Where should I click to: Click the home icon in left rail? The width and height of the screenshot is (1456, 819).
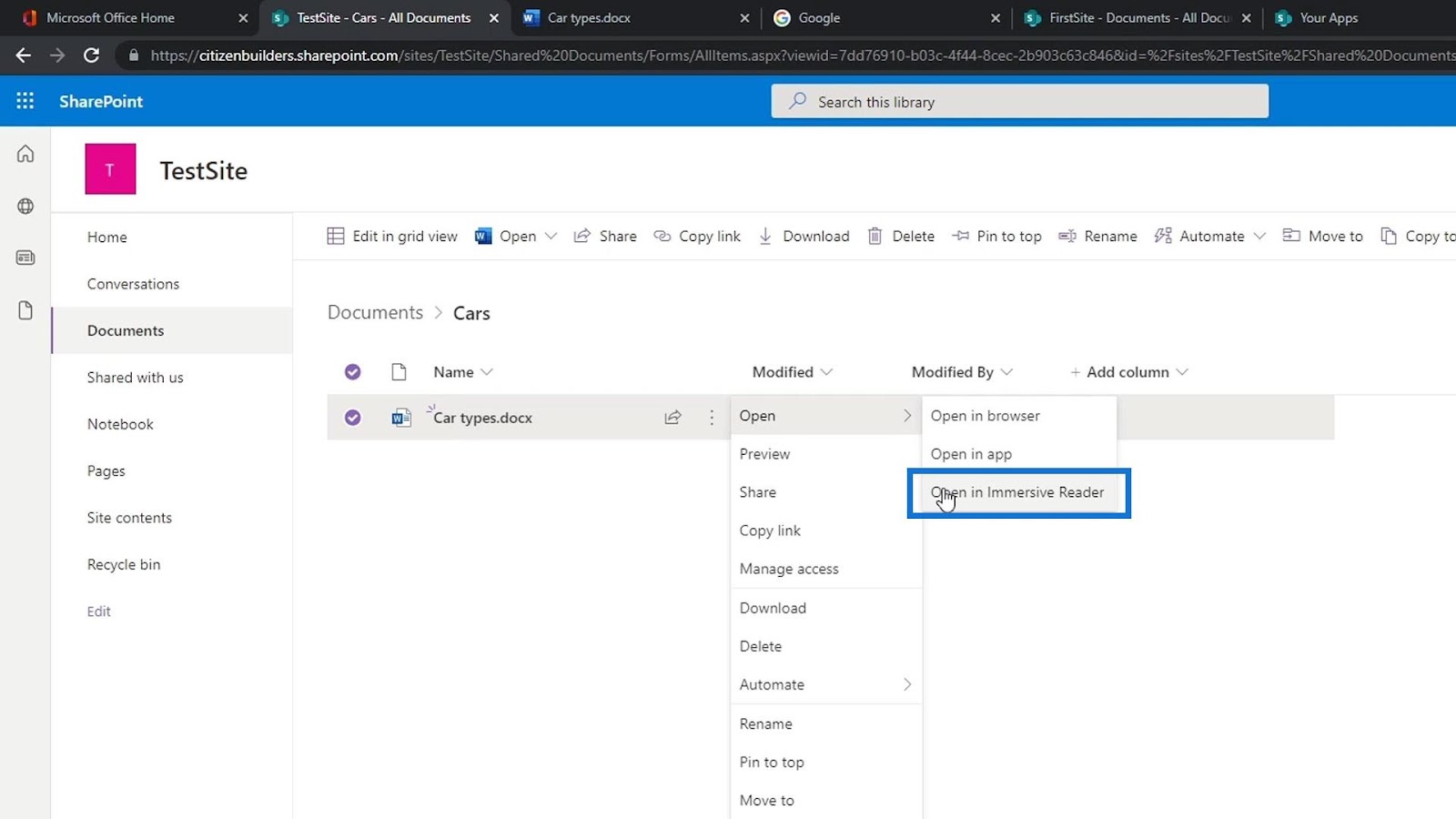[25, 154]
